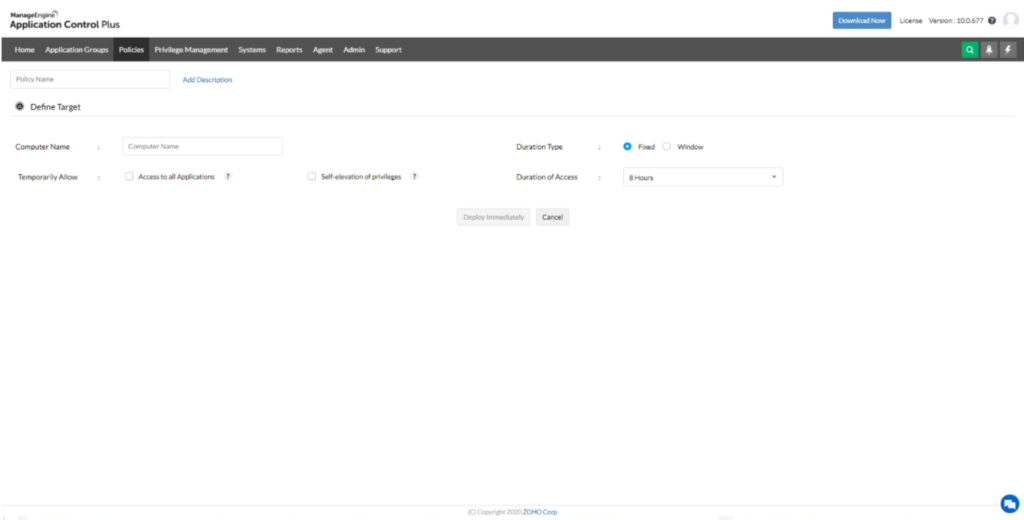
Task: Open the Policies menu
Action: [x=131, y=50]
